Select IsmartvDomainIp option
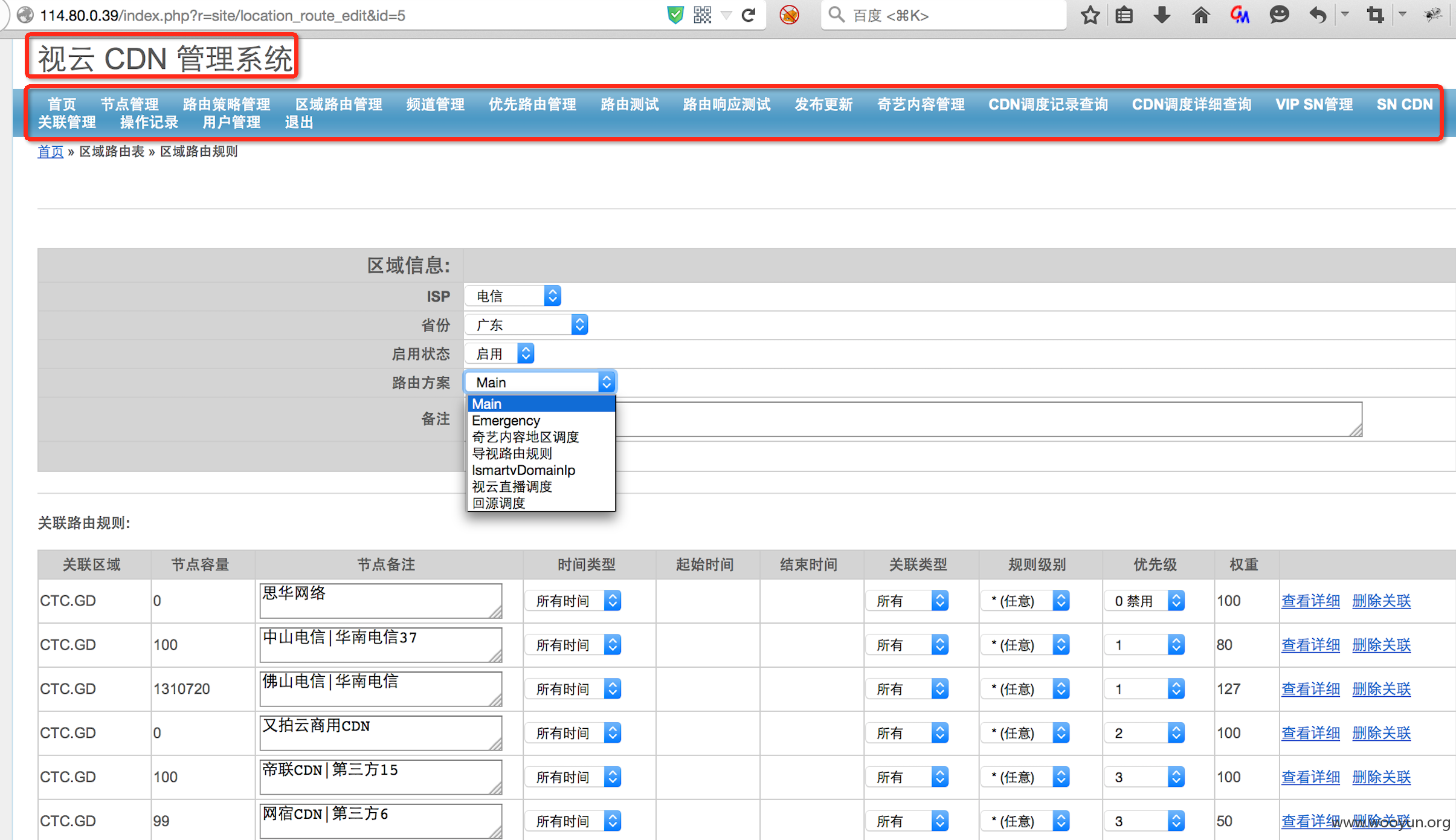This screenshot has width=1456, height=840. [541, 470]
